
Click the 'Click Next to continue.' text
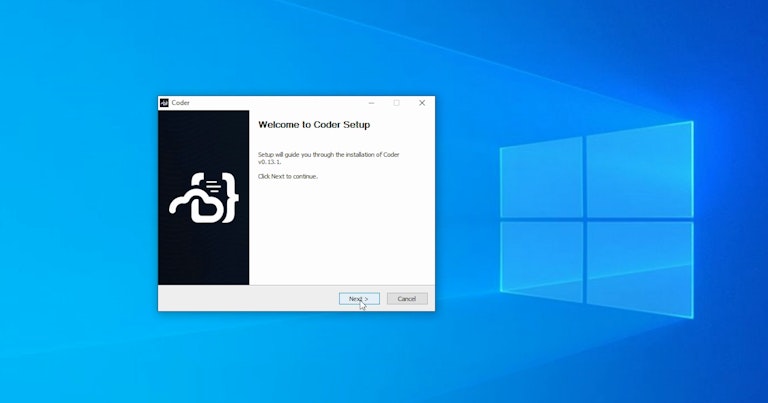(x=288, y=176)
